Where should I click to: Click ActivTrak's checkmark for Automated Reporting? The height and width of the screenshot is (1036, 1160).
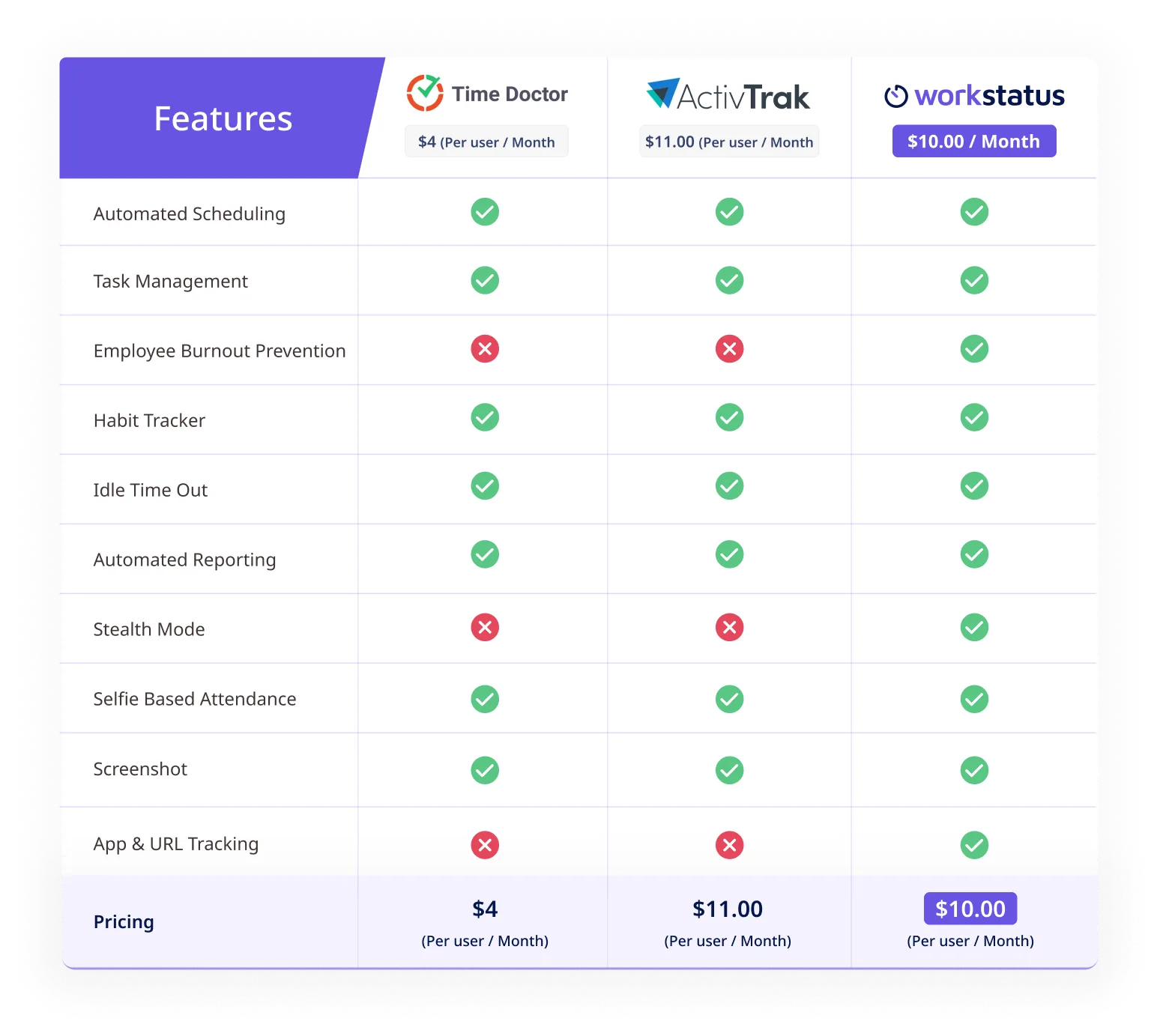pyautogui.click(x=729, y=554)
